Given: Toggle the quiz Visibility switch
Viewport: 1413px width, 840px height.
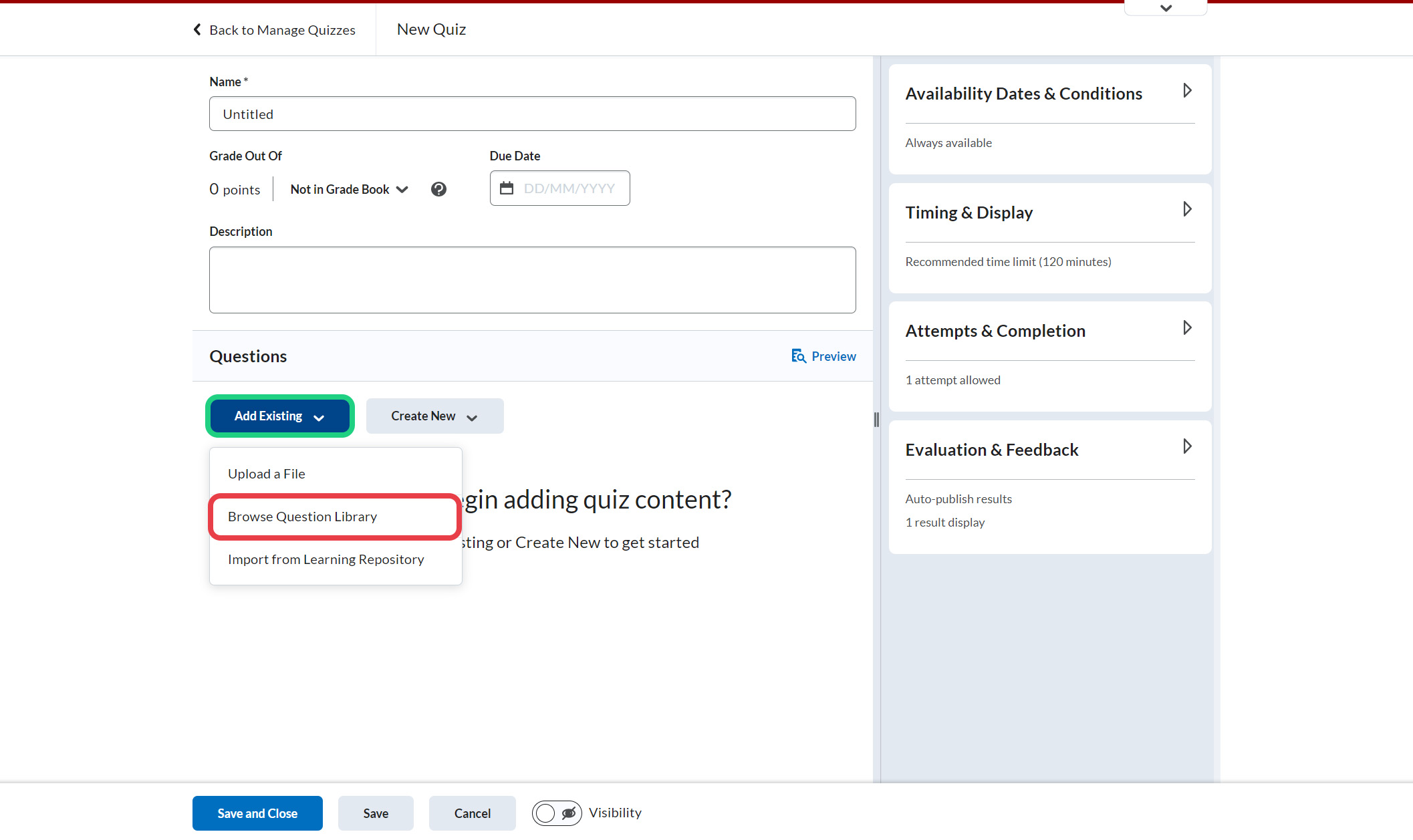Looking at the screenshot, I should (556, 813).
